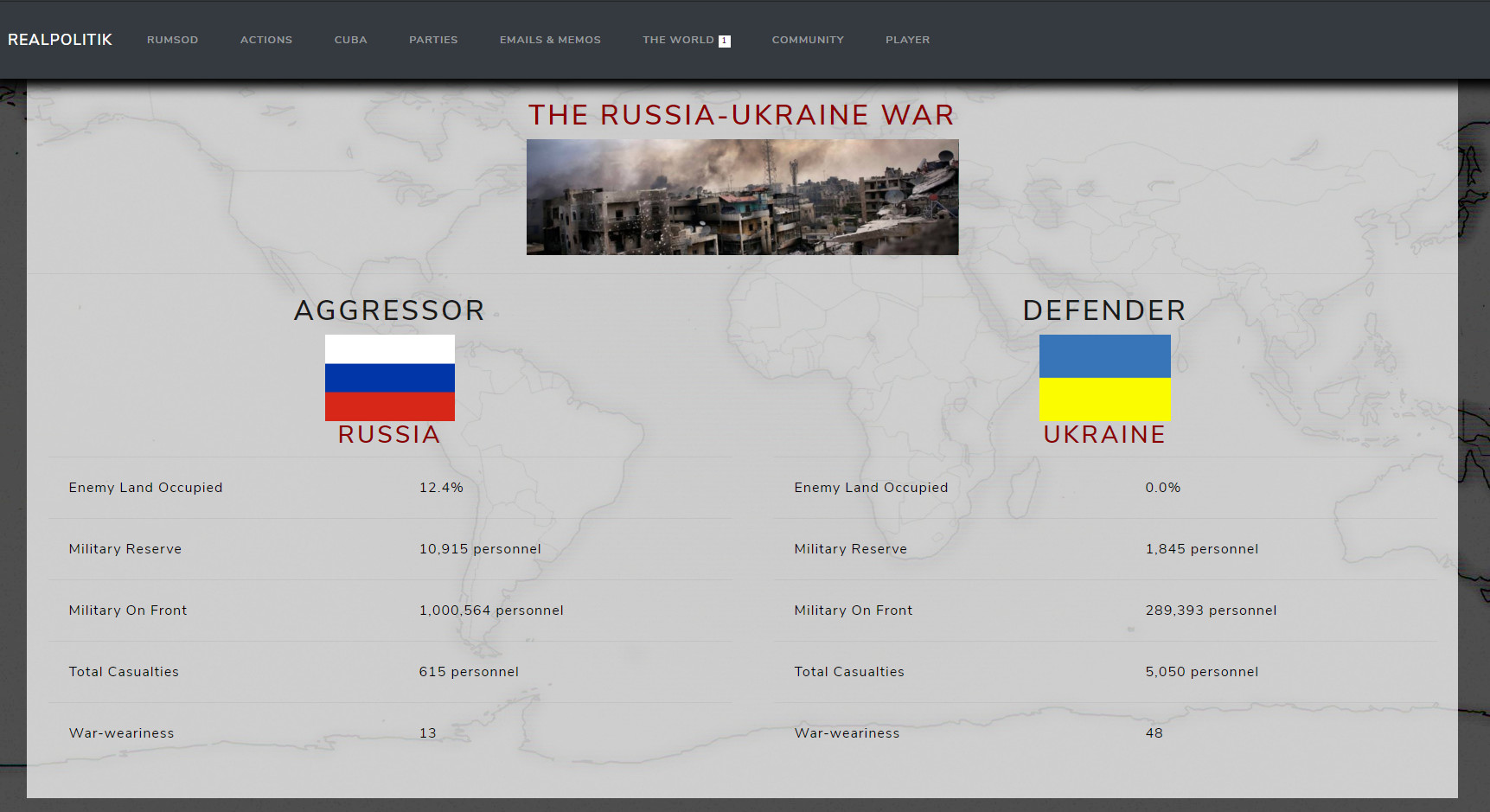Image resolution: width=1490 pixels, height=812 pixels.
Task: Select THE RUSSIA-UKRAINE WAR title
Action: pyautogui.click(x=742, y=114)
